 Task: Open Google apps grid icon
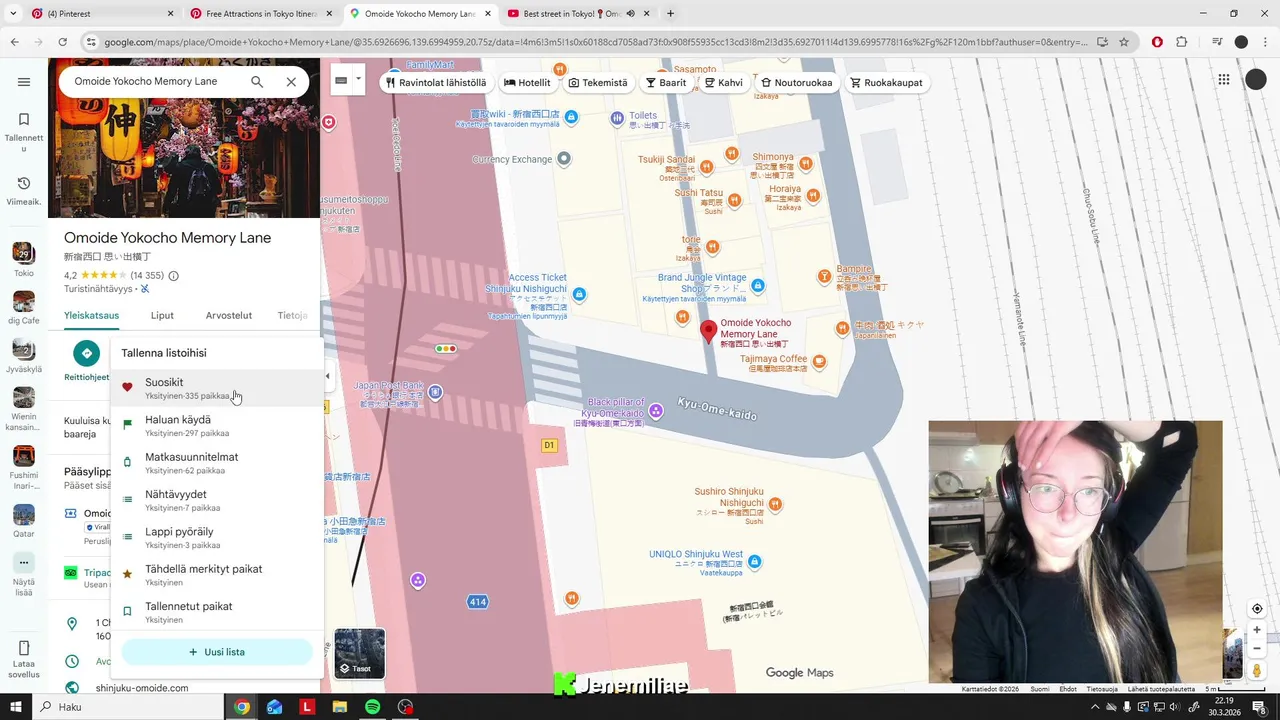[1223, 80]
